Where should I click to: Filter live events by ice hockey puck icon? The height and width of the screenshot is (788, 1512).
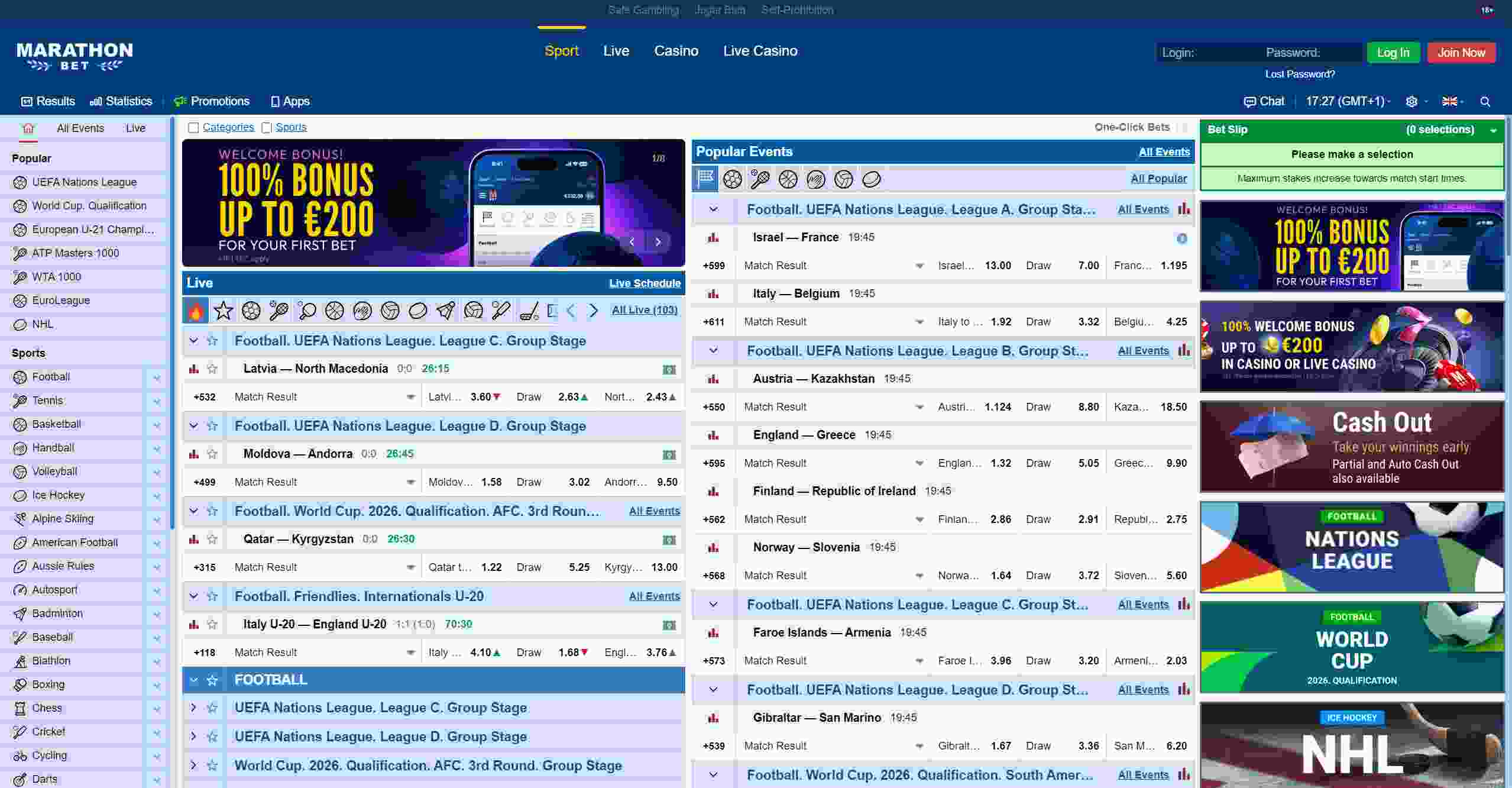[418, 310]
